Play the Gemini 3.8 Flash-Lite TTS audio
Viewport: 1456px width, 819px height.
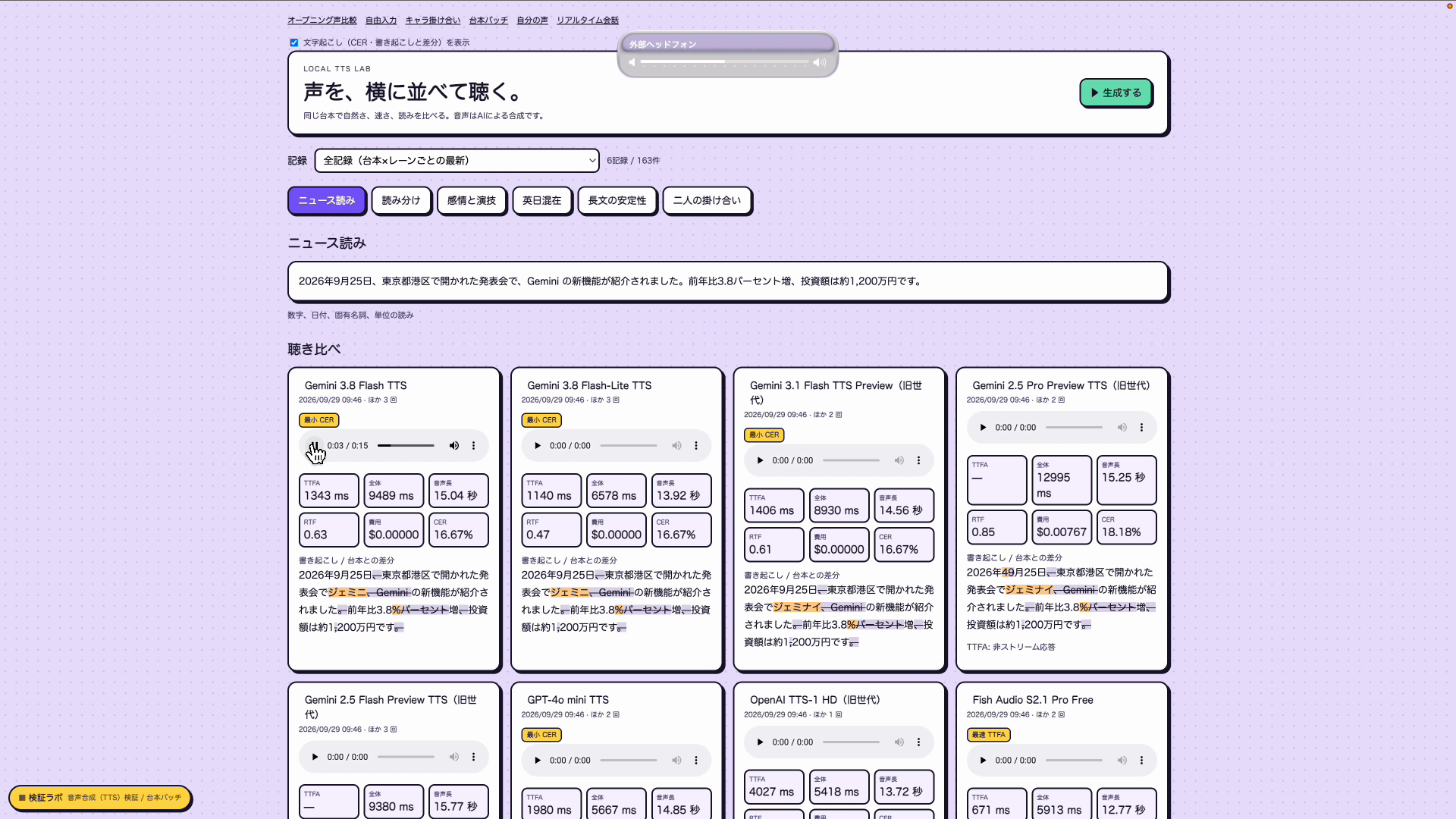[538, 446]
